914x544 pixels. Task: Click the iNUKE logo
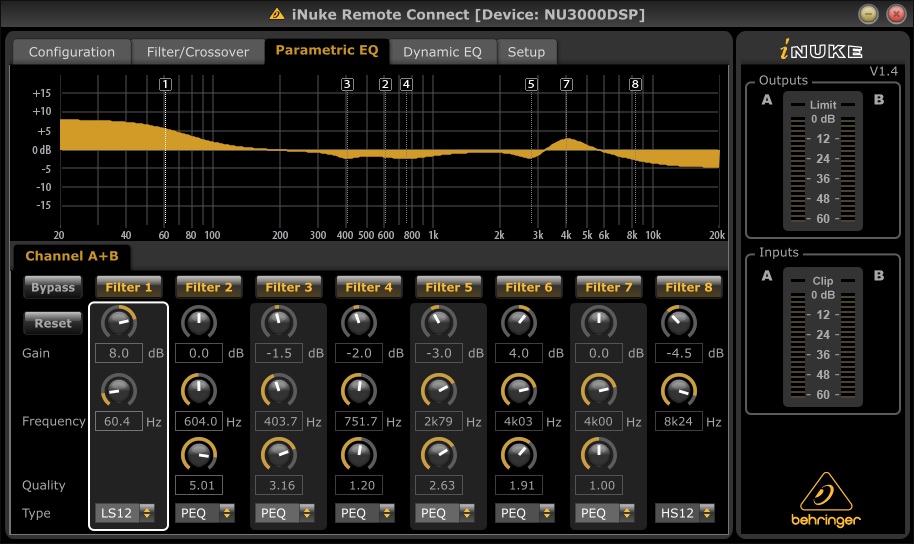(x=821, y=50)
